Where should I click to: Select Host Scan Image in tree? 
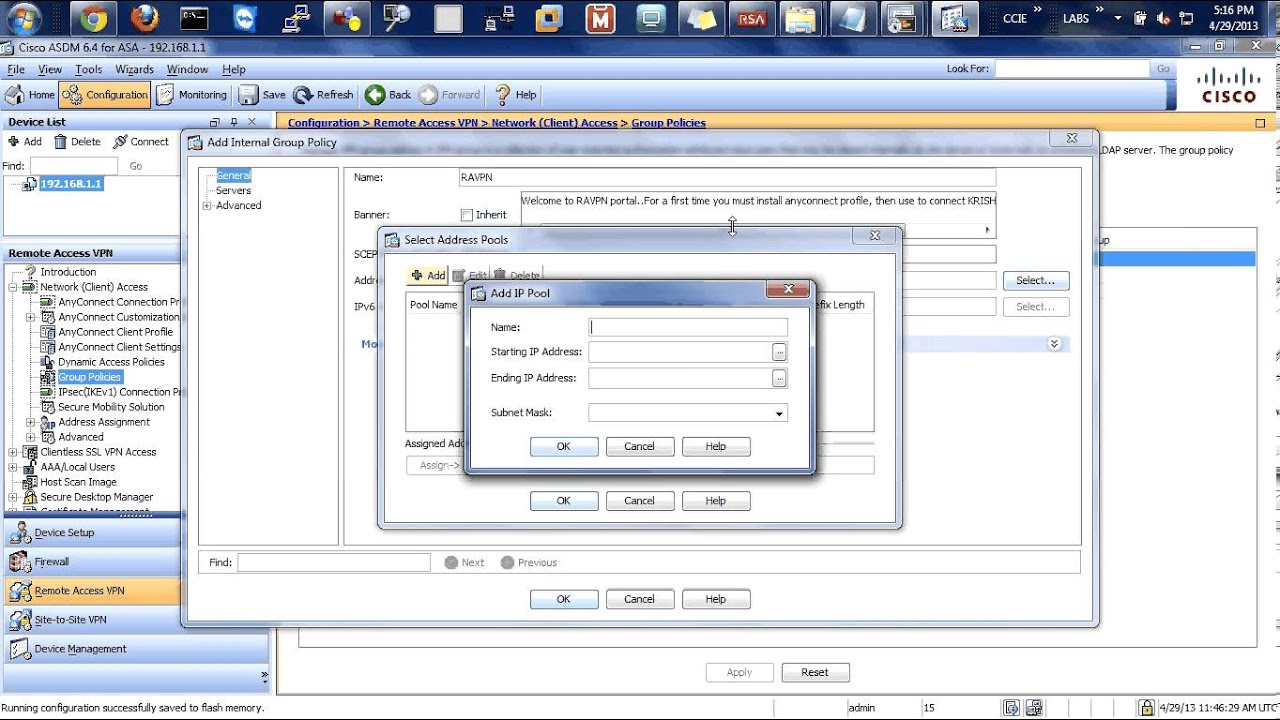click(x=78, y=482)
